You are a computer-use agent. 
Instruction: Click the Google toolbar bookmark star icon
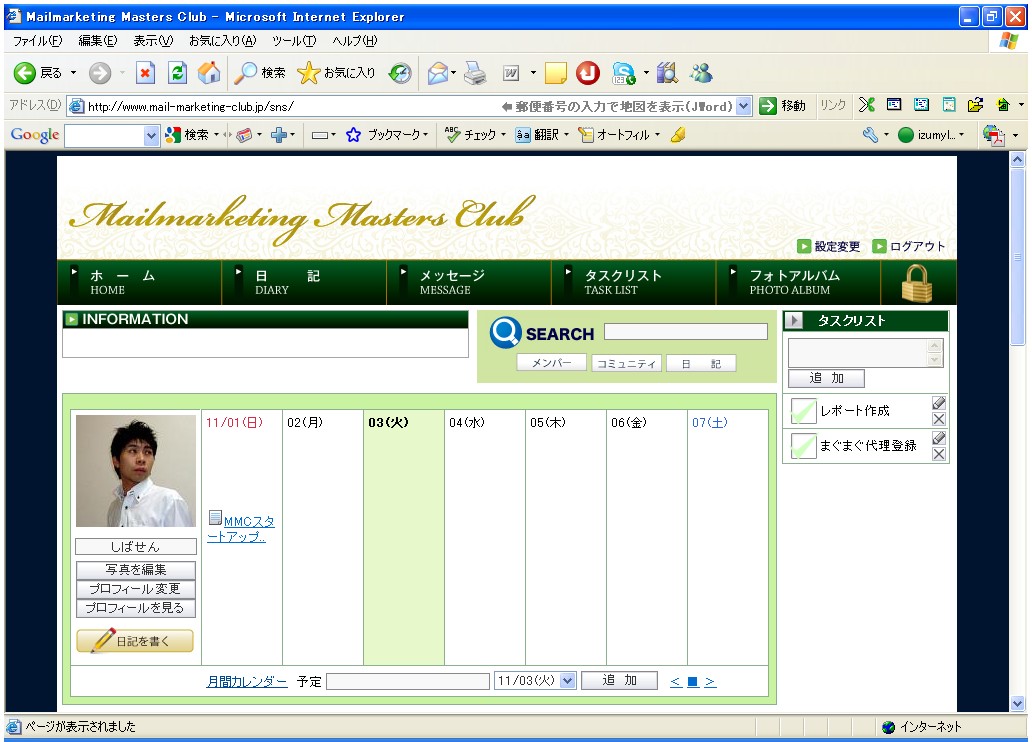tap(353, 135)
